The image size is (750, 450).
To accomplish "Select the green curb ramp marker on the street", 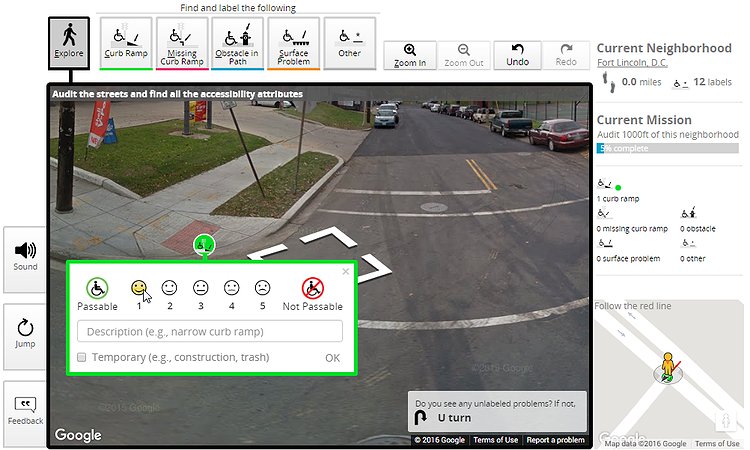I will (x=204, y=245).
